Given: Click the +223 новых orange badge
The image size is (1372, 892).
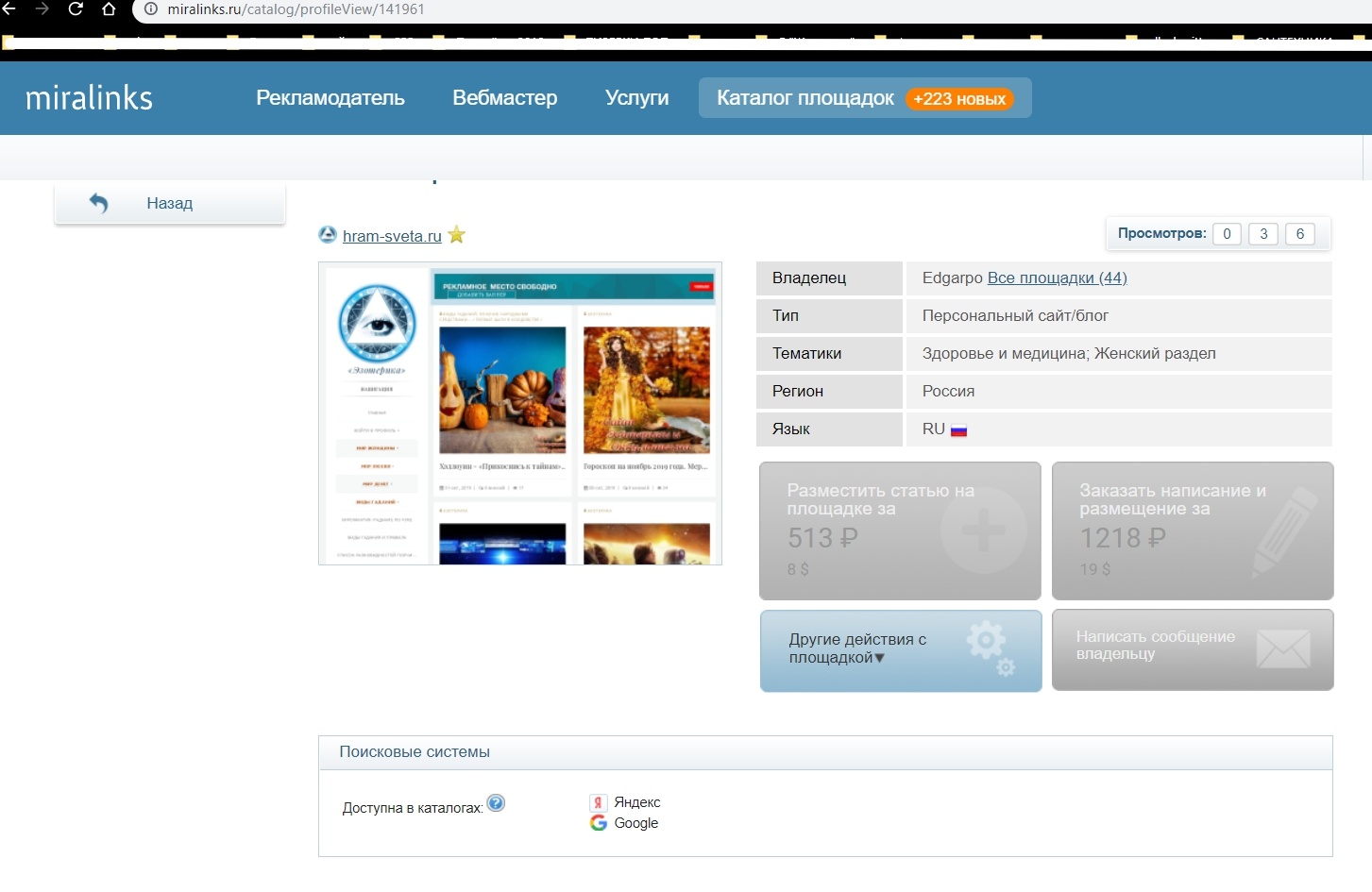Looking at the screenshot, I should coord(959,99).
